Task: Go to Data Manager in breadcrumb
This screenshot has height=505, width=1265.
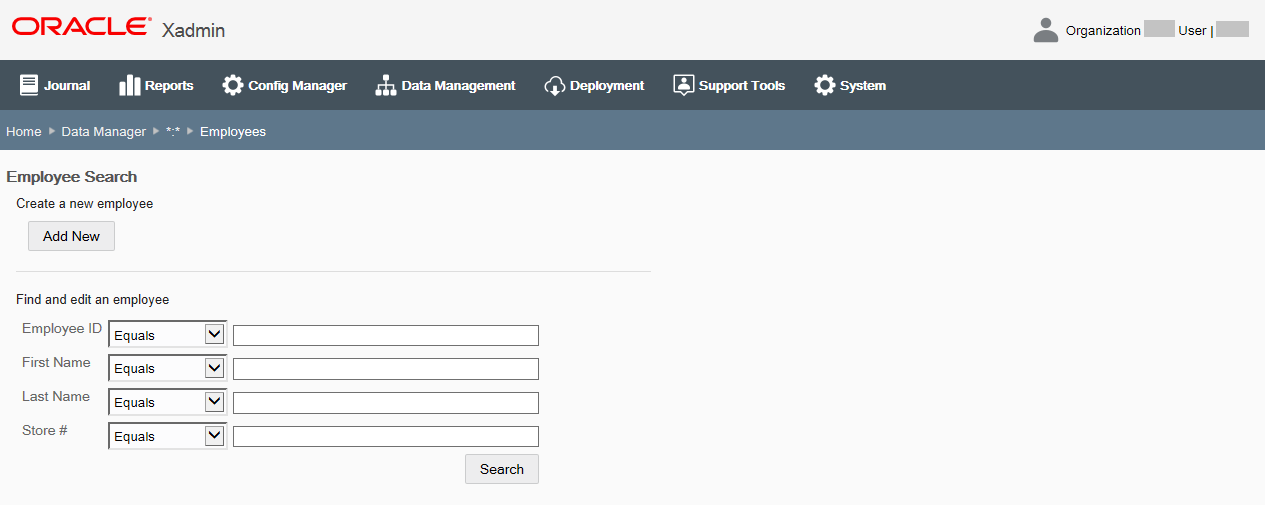Action: click(104, 131)
